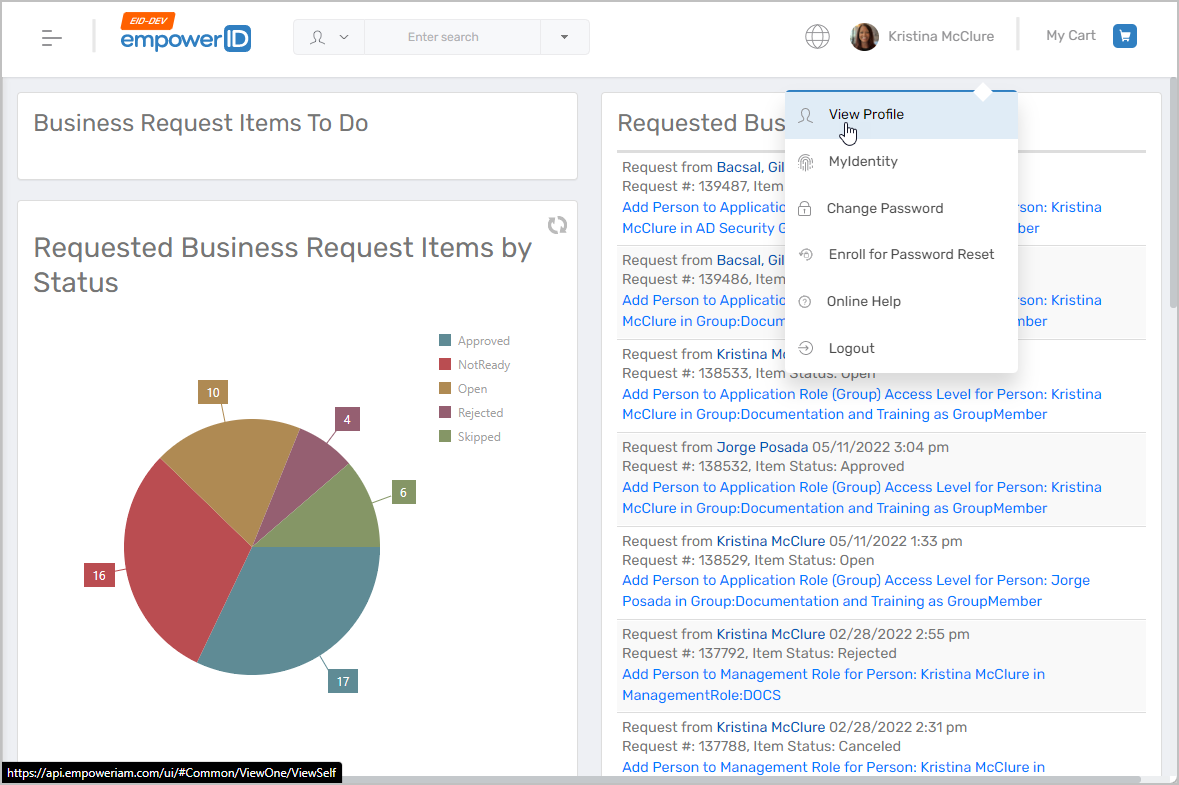Refresh the pie chart with the reload icon
The height and width of the screenshot is (785, 1179).
point(557,225)
